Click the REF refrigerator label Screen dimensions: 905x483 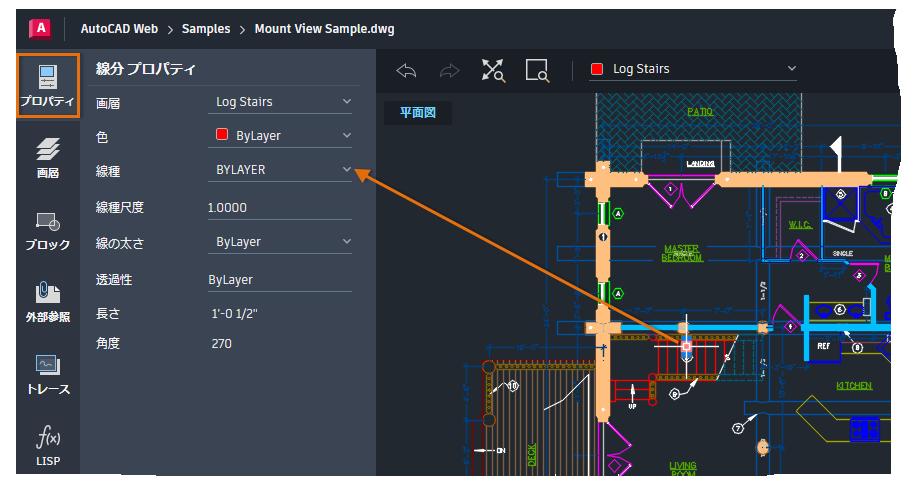coord(824,346)
